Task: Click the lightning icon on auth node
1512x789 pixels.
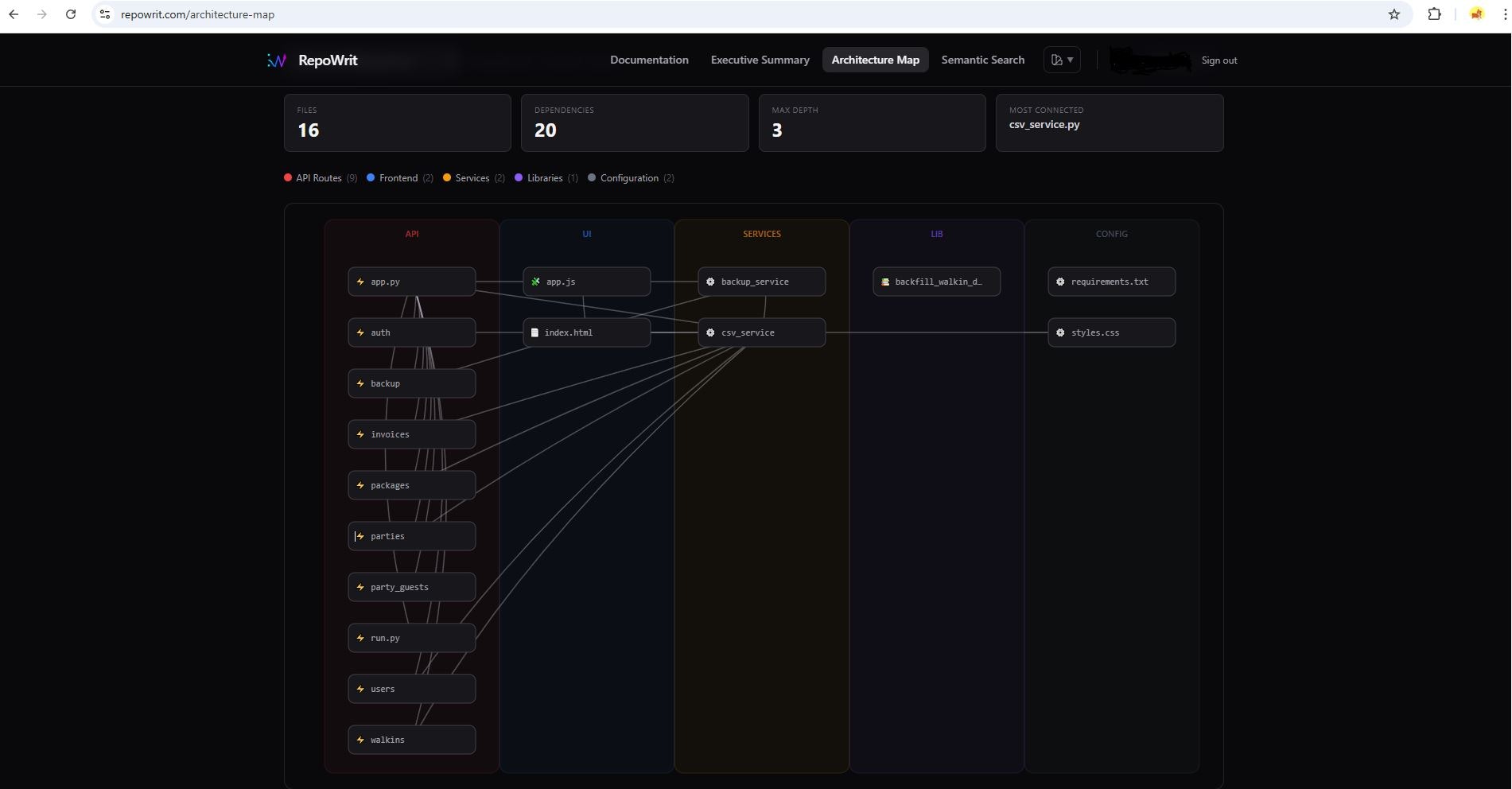Action: click(360, 332)
